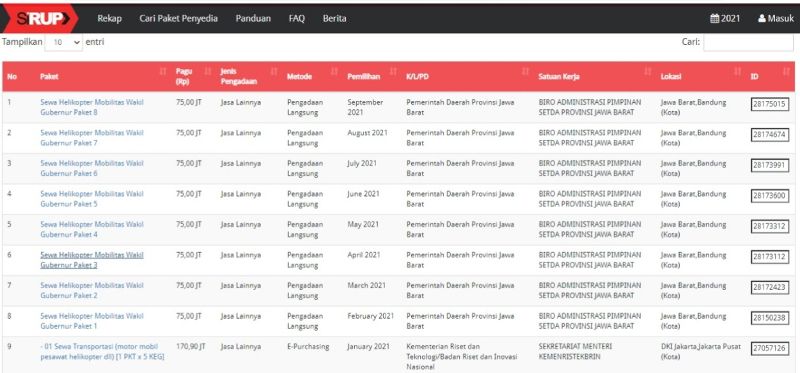Sort by Pagu (Rp) column arrows
Image resolution: width=800 pixels, height=373 pixels.
[208, 71]
